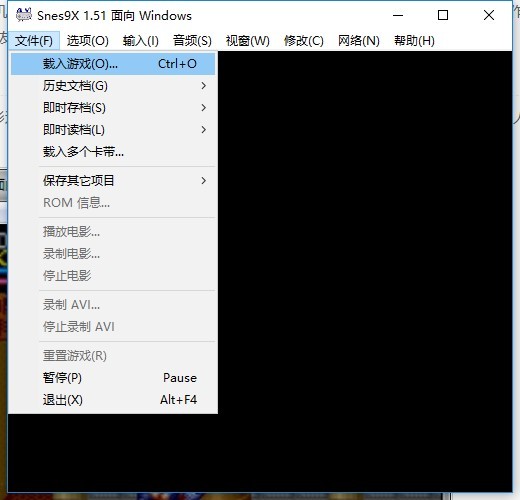Click the 重置游戏(R) menu entry

(x=113, y=356)
